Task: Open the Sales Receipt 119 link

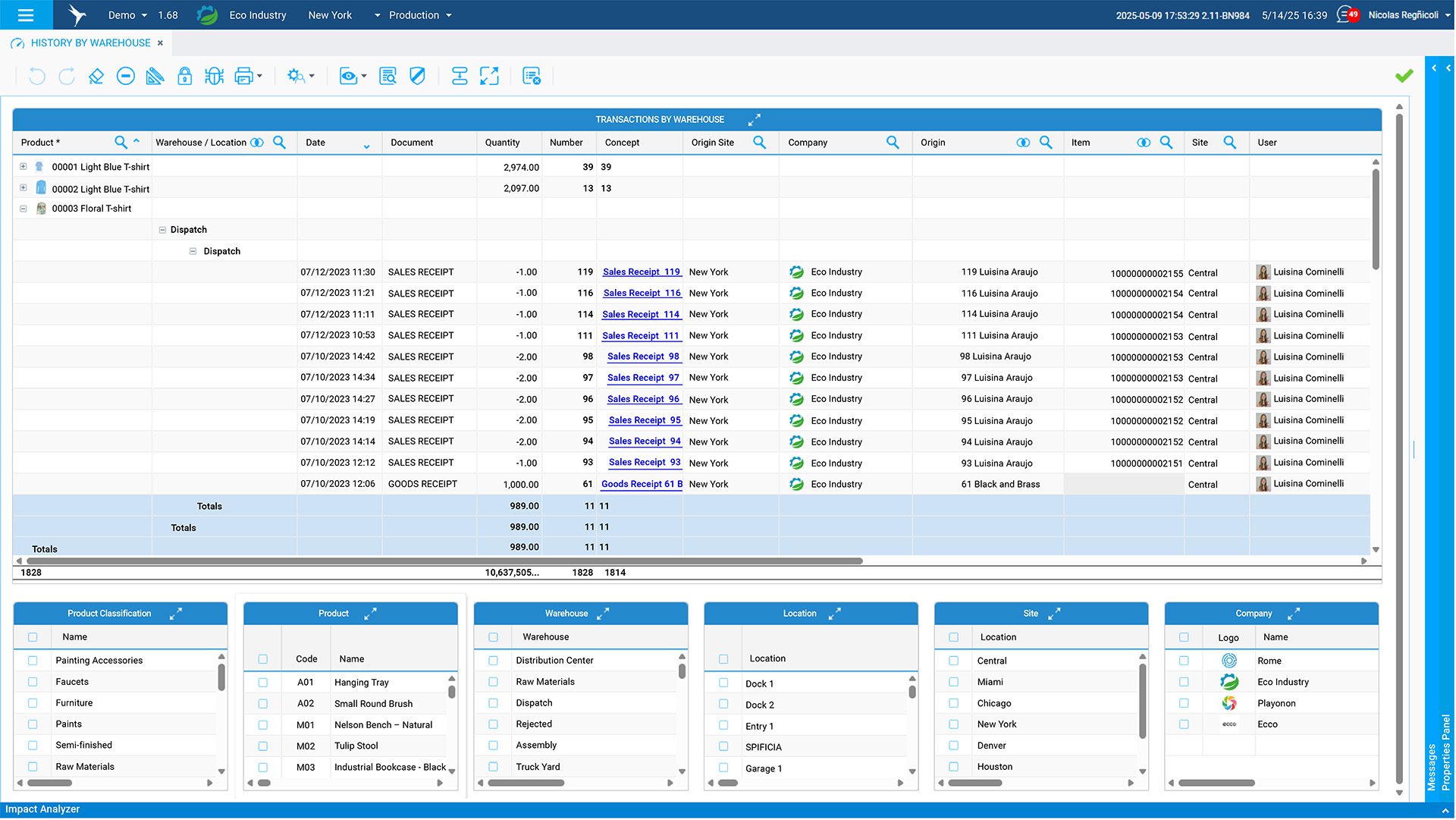Action: tap(642, 272)
